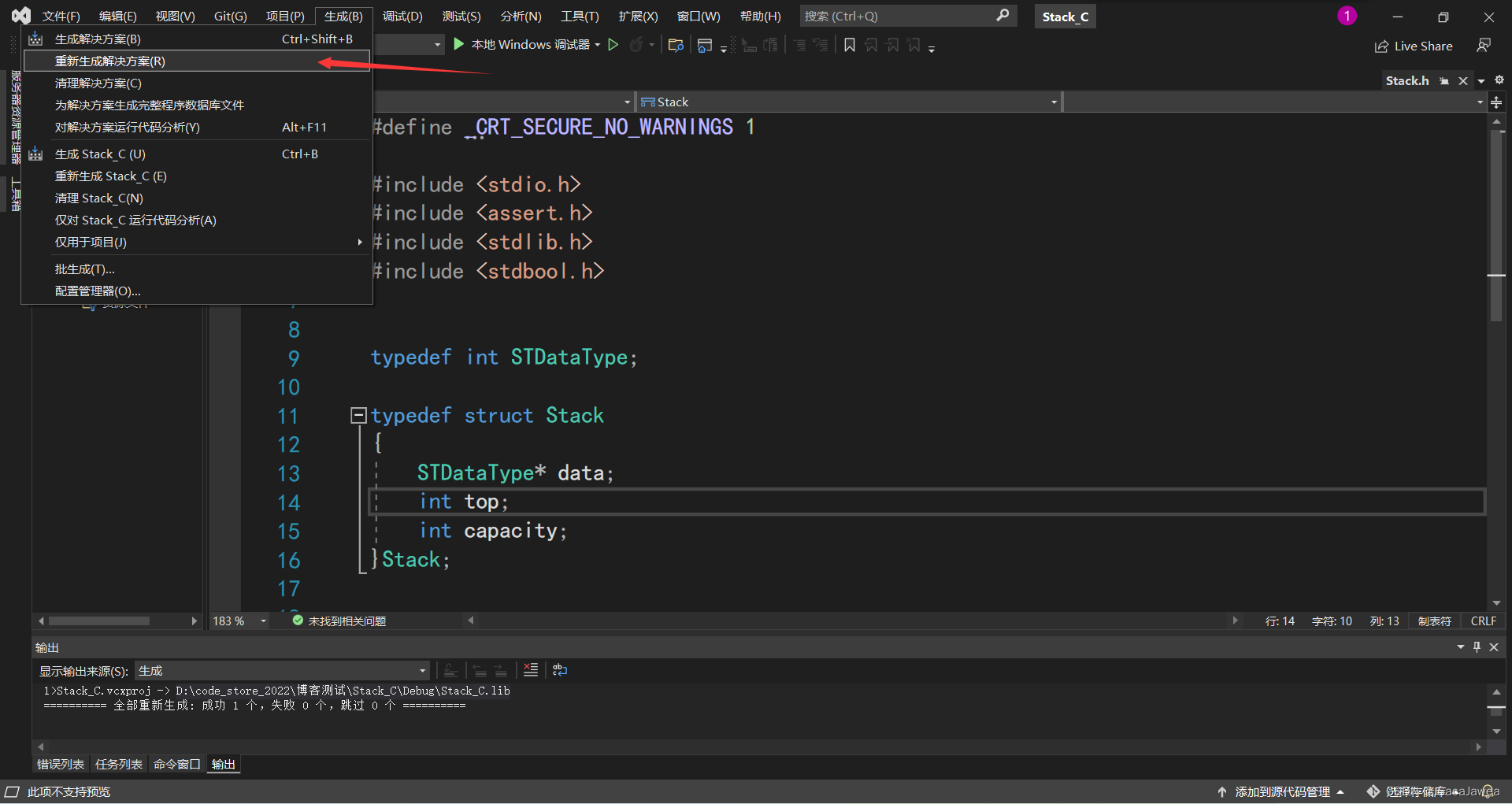Pin the Output panel
Viewport: 1512px width, 804px height.
pyautogui.click(x=1477, y=647)
